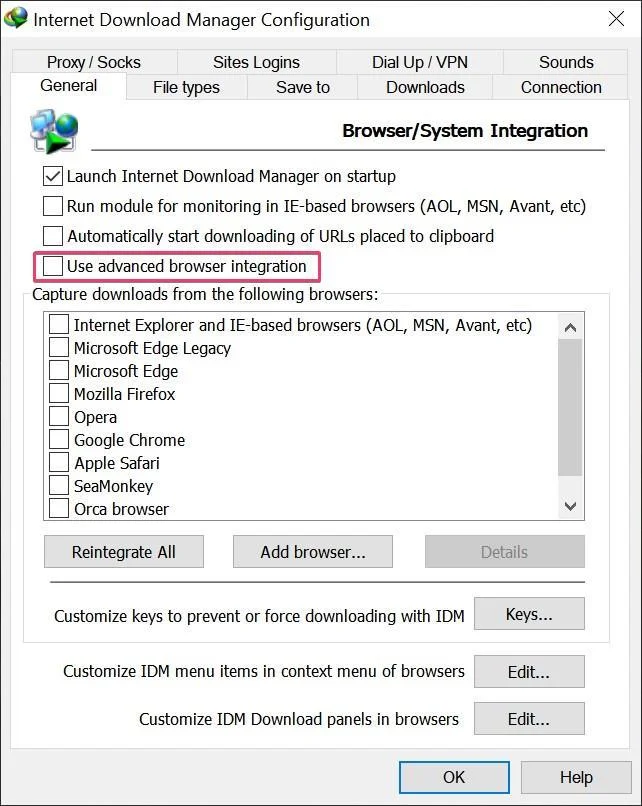Open the Keys... customization button
The width and height of the screenshot is (642, 806).
pos(529,613)
